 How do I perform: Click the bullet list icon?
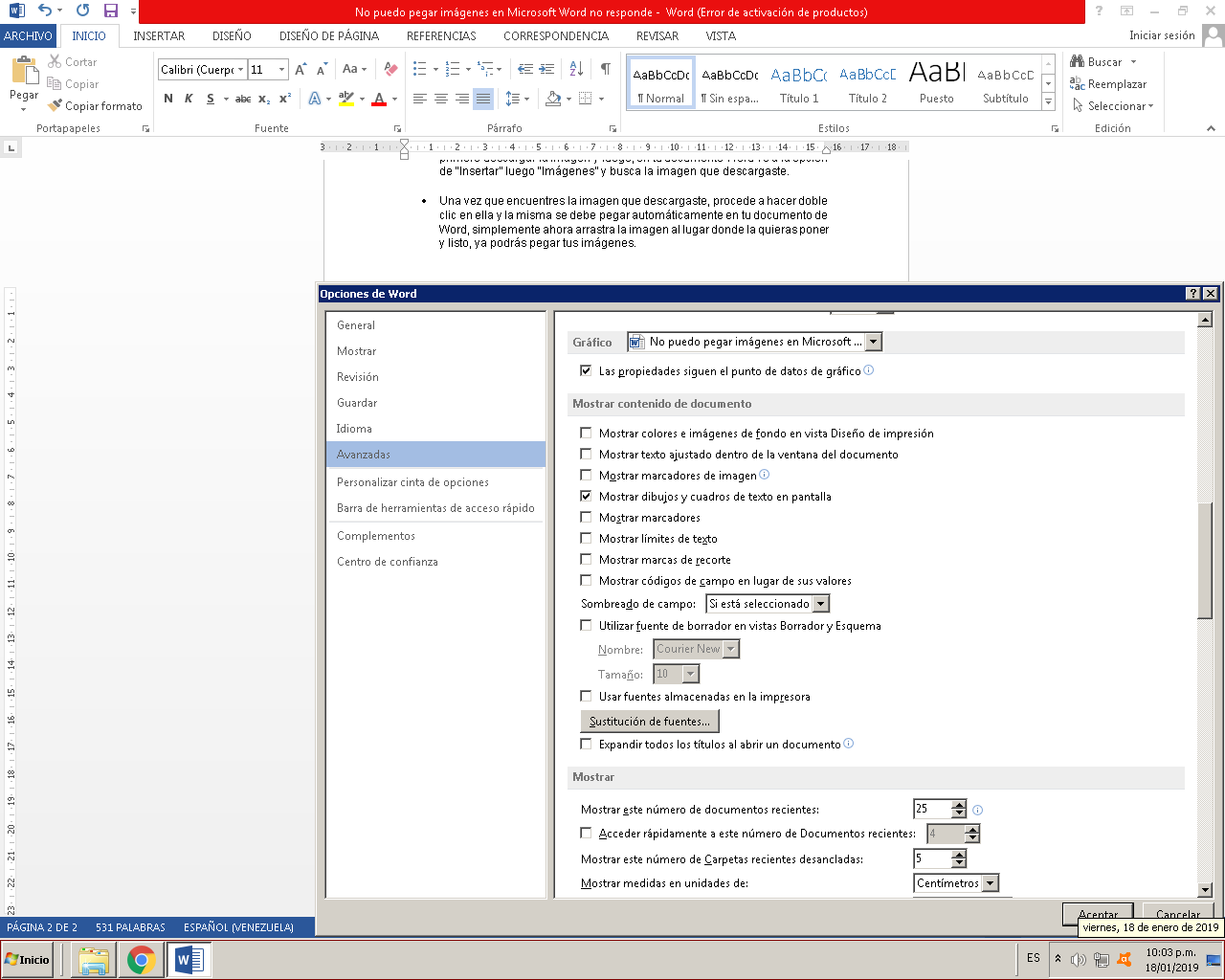[x=420, y=69]
